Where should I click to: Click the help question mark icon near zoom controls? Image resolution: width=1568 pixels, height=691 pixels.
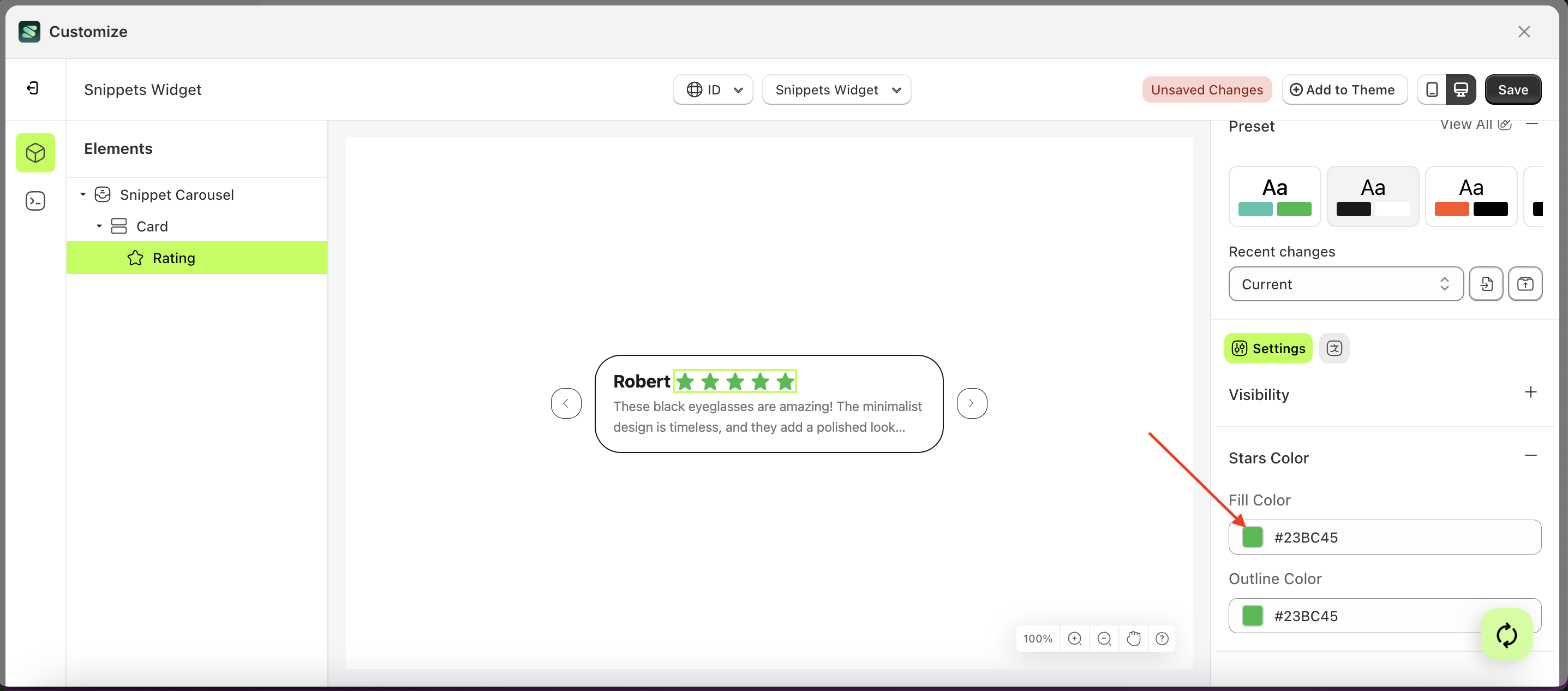(x=1162, y=638)
